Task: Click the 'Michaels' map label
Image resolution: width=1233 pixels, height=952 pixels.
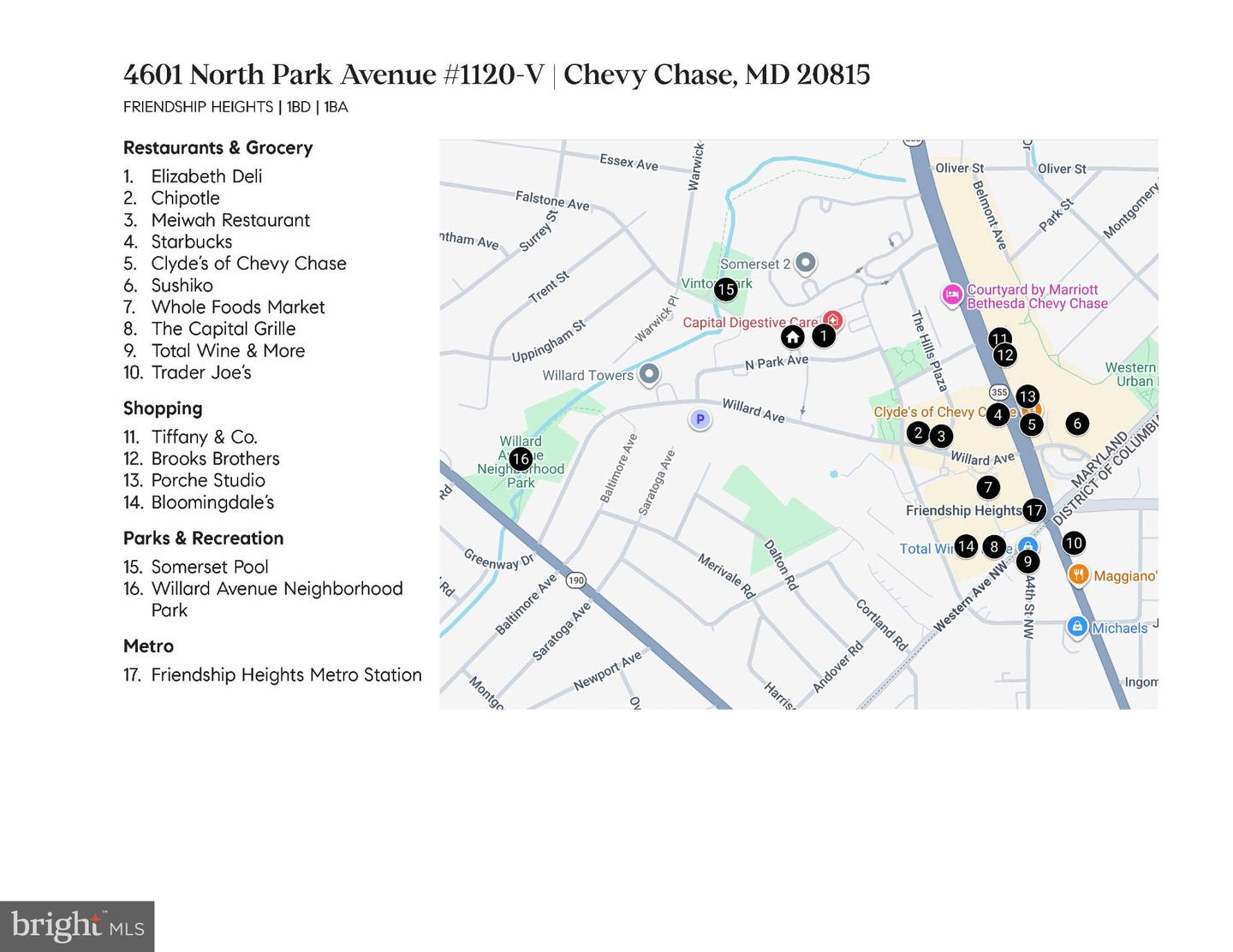Action: coord(1120,628)
